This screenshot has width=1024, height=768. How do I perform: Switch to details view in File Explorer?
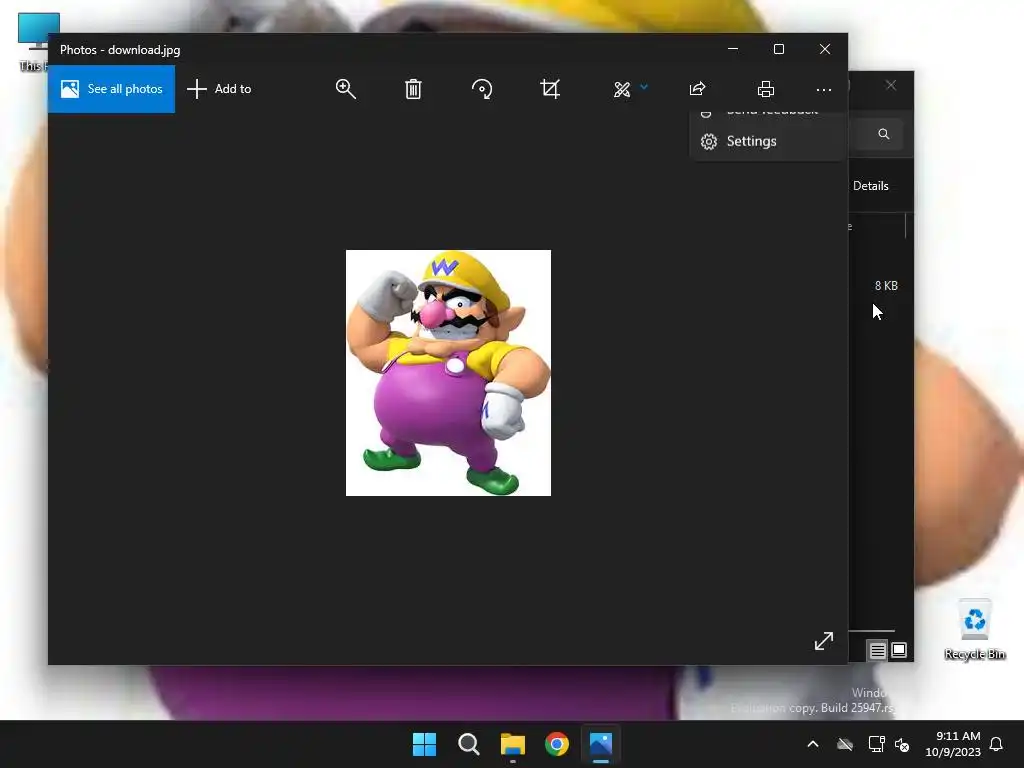tap(878, 650)
